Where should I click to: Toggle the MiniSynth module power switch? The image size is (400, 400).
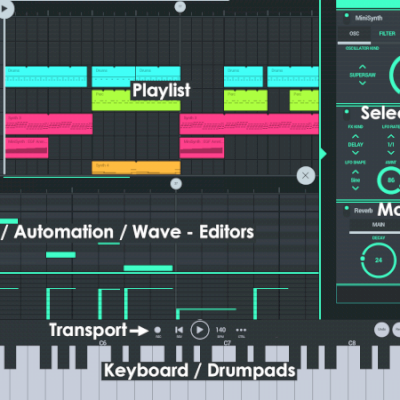click(x=347, y=15)
